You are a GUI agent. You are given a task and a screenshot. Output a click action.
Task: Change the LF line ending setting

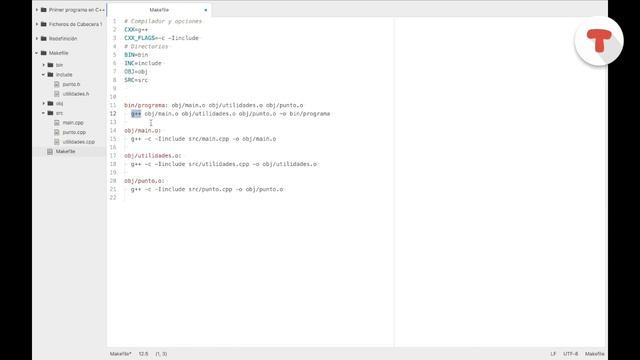click(x=553, y=354)
